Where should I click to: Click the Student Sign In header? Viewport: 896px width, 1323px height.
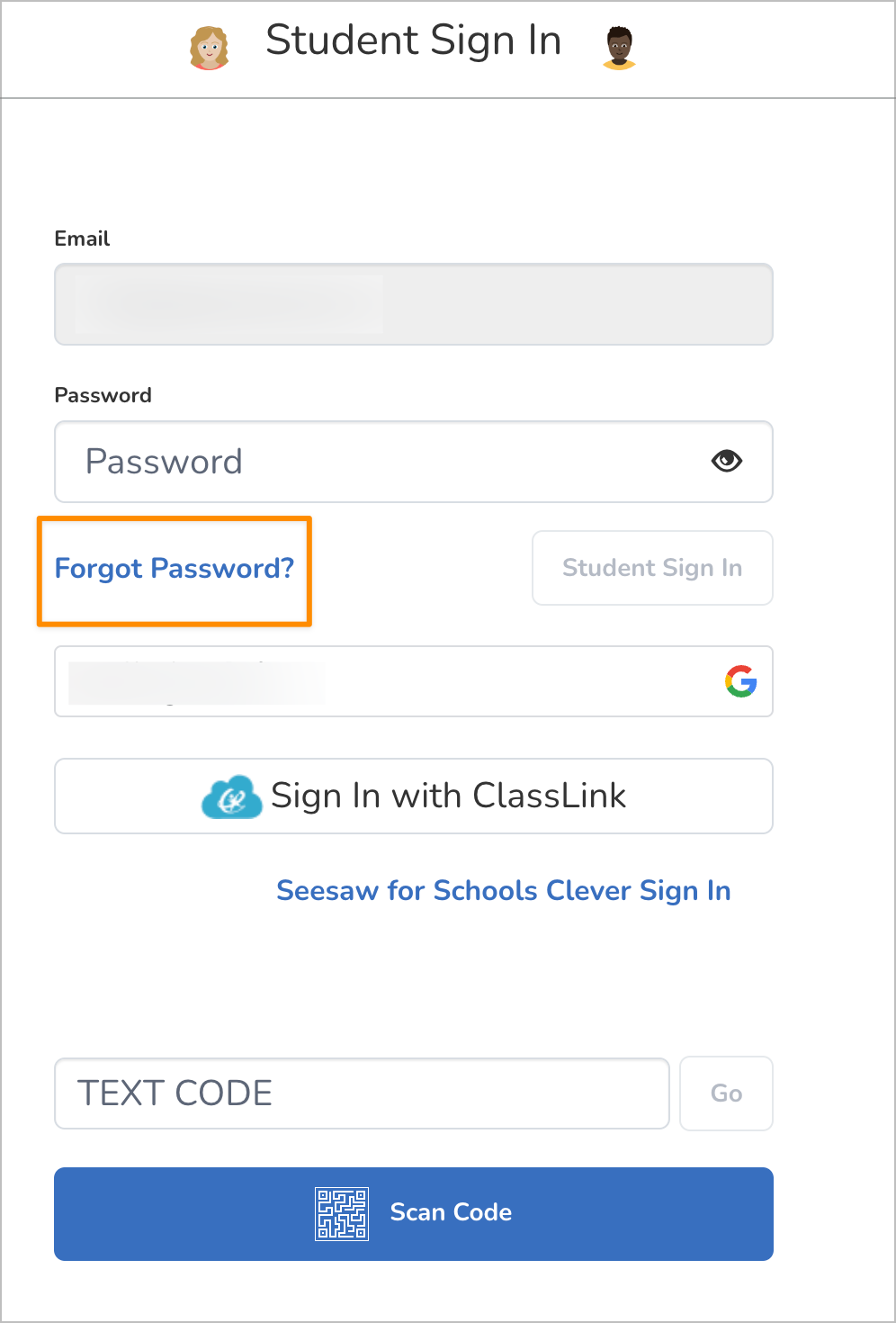(414, 40)
